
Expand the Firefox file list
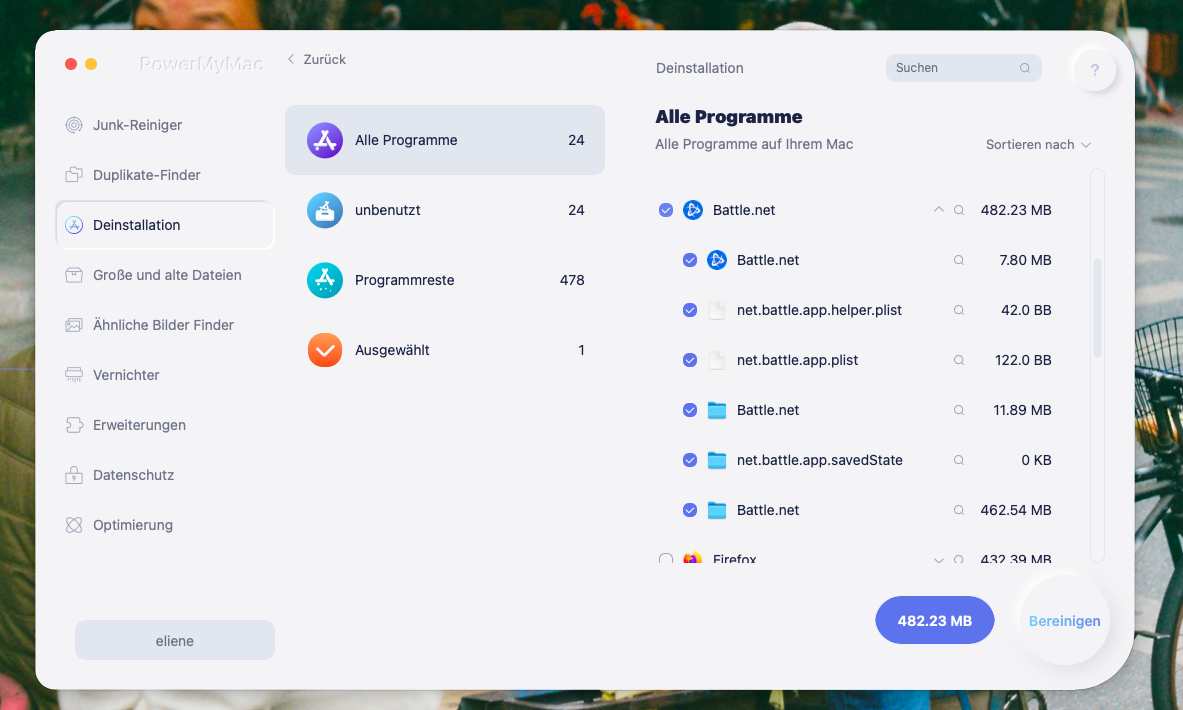[x=939, y=560]
